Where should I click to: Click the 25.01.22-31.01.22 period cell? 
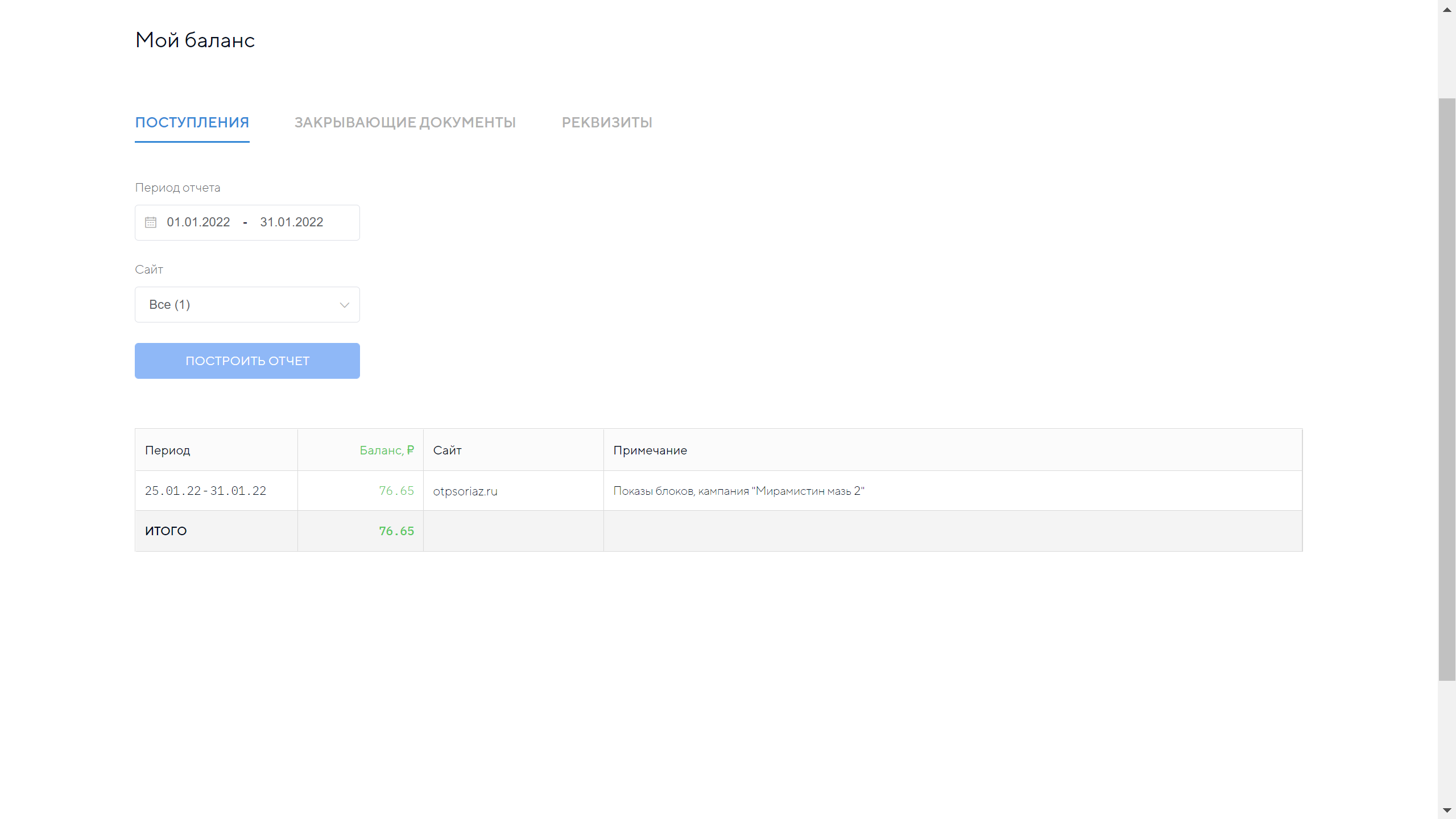(205, 491)
